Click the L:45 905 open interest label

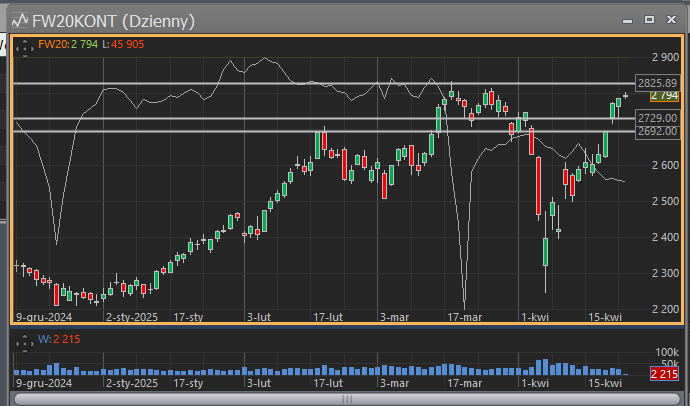coord(123,44)
